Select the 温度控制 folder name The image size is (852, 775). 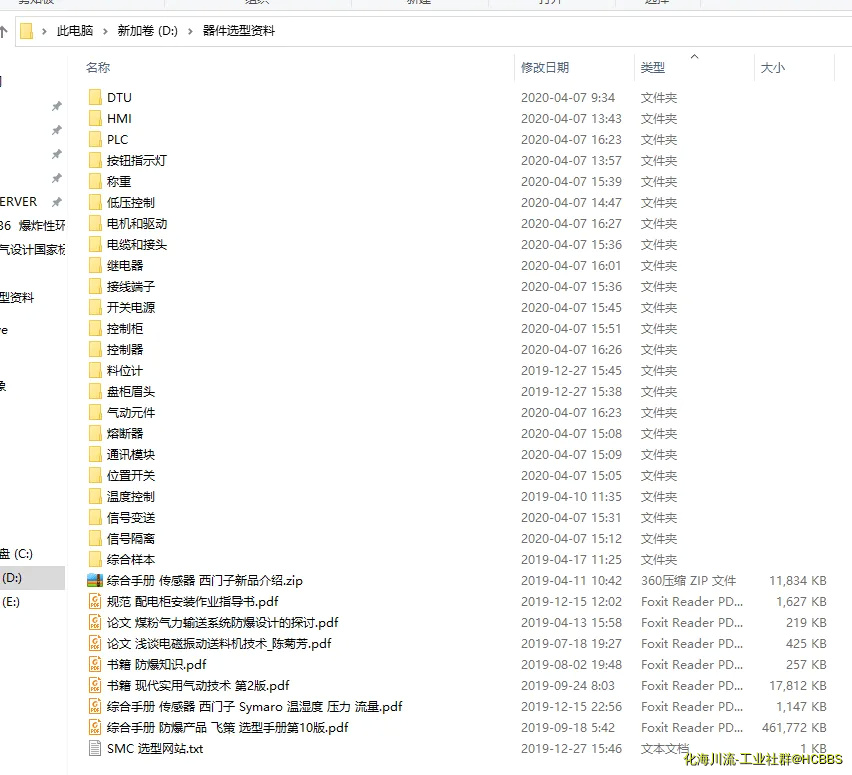[x=131, y=497]
